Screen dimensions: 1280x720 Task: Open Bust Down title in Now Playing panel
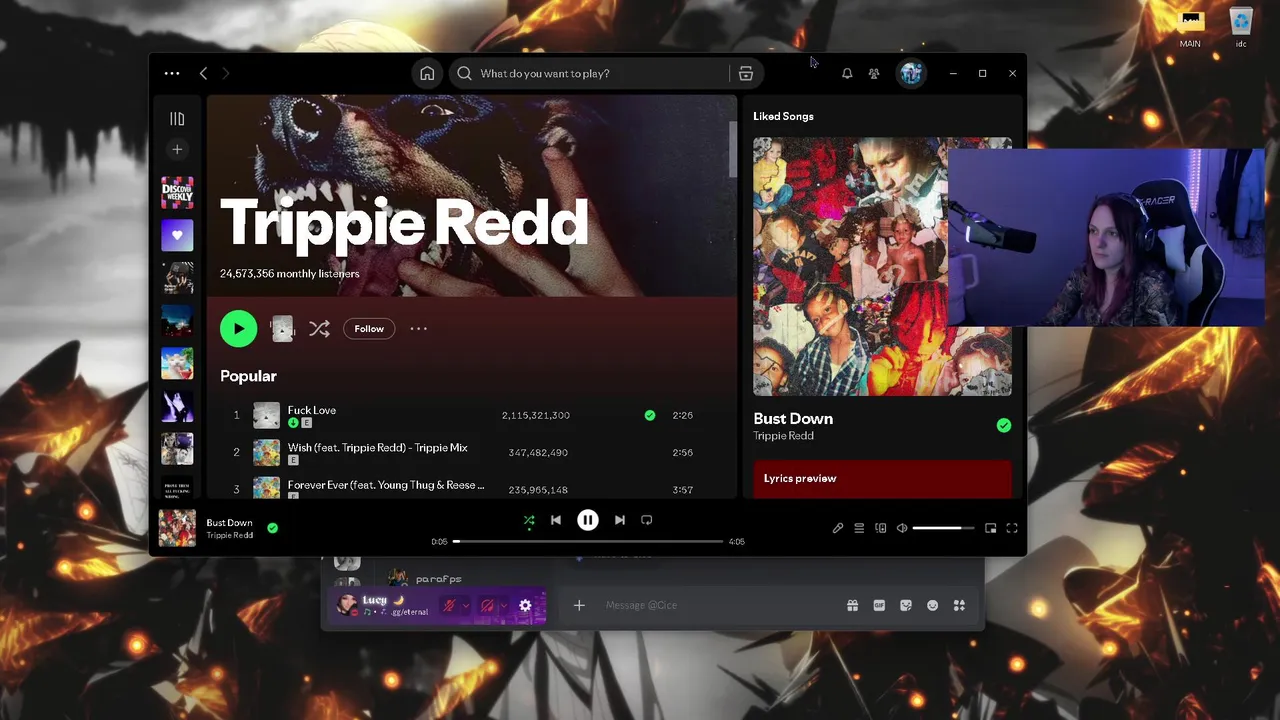(x=793, y=419)
